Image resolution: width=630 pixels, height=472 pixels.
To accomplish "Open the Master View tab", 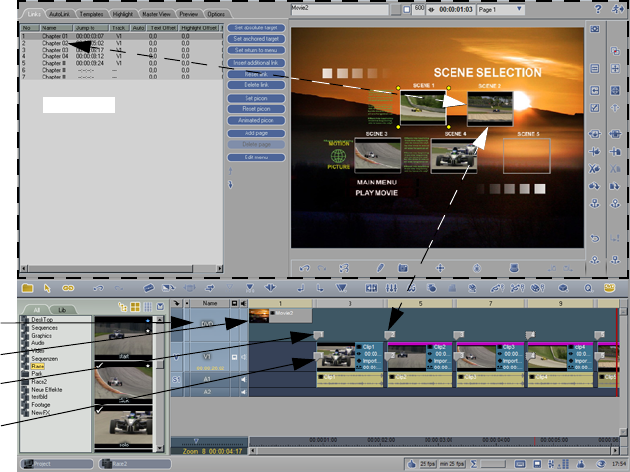I will (154, 14).
